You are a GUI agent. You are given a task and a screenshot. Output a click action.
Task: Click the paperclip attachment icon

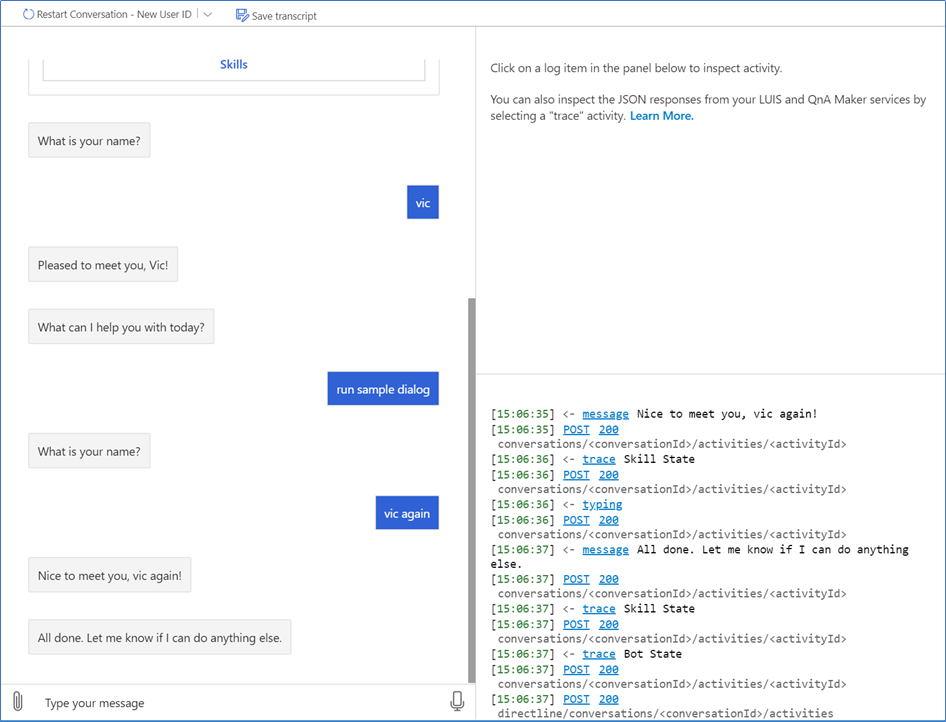[17, 702]
